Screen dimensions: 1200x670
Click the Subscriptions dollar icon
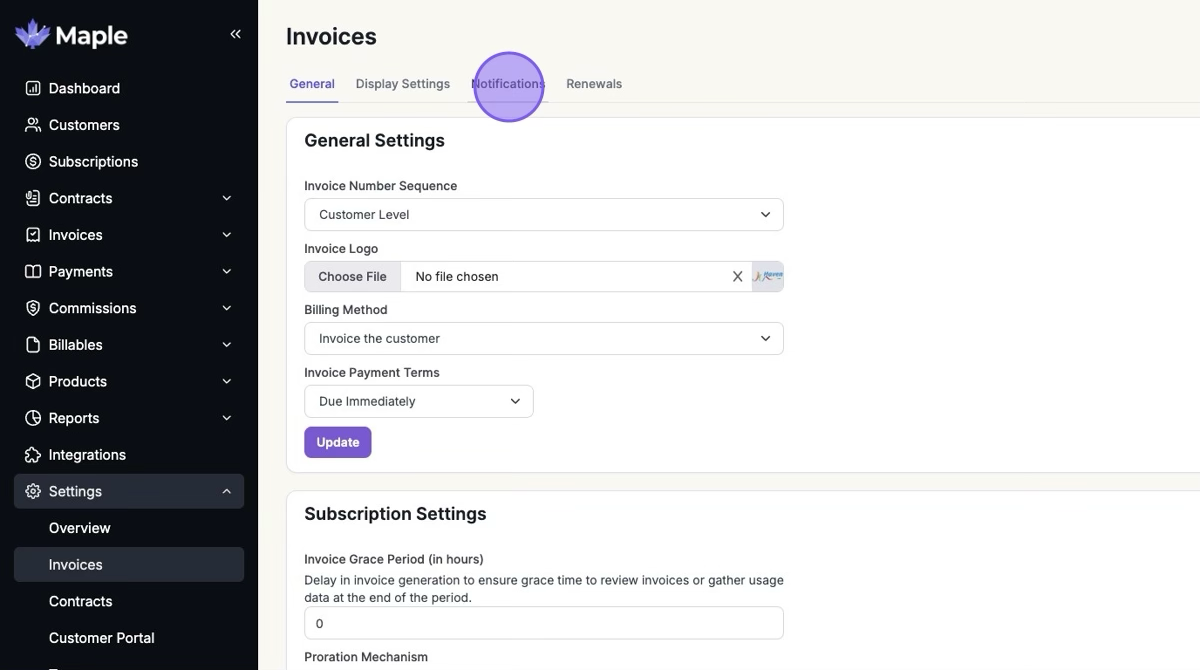33,161
